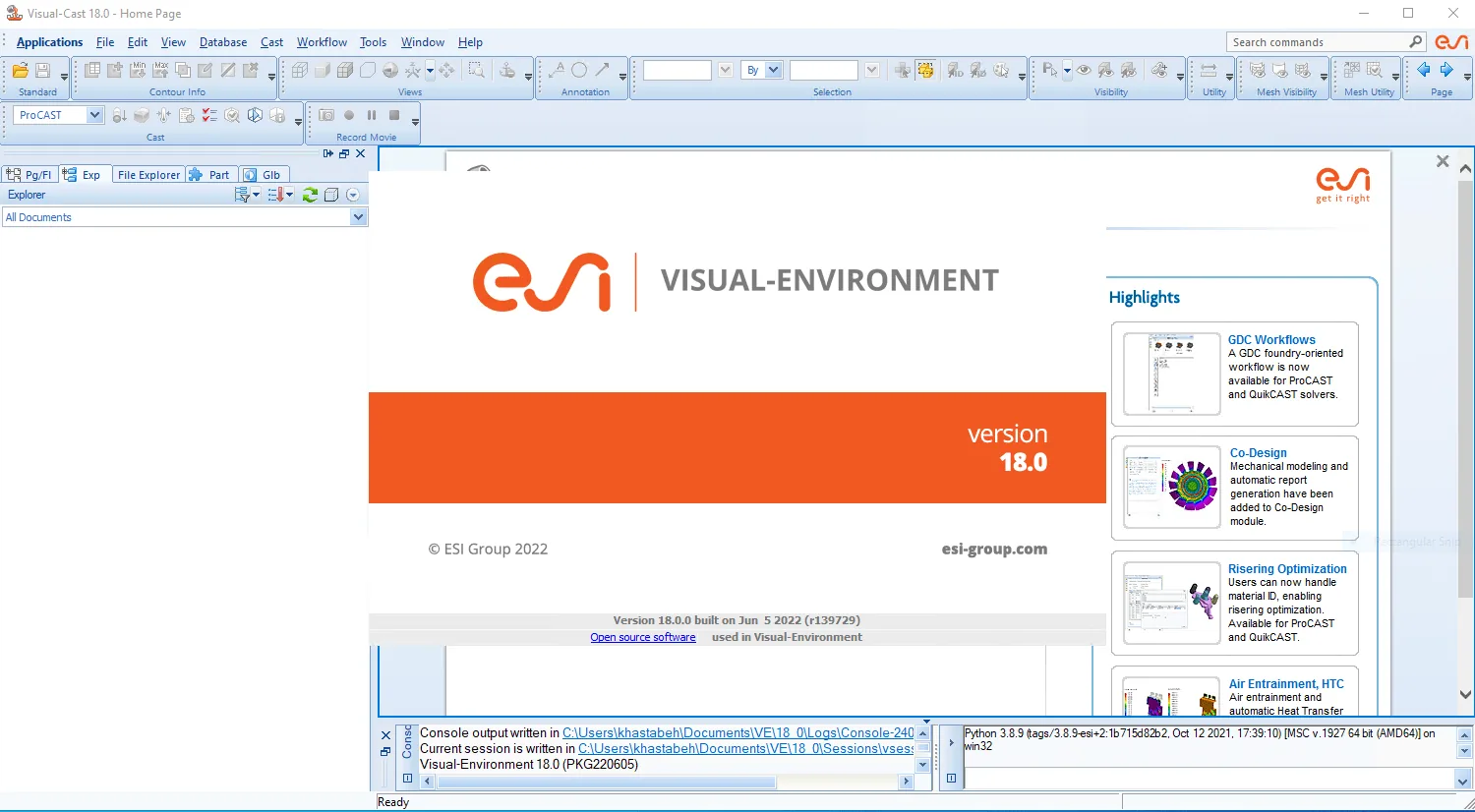This screenshot has width=1475, height=812.
Task: Click the Save disk icon in Standard toolbar
Action: pyautogui.click(x=43, y=71)
